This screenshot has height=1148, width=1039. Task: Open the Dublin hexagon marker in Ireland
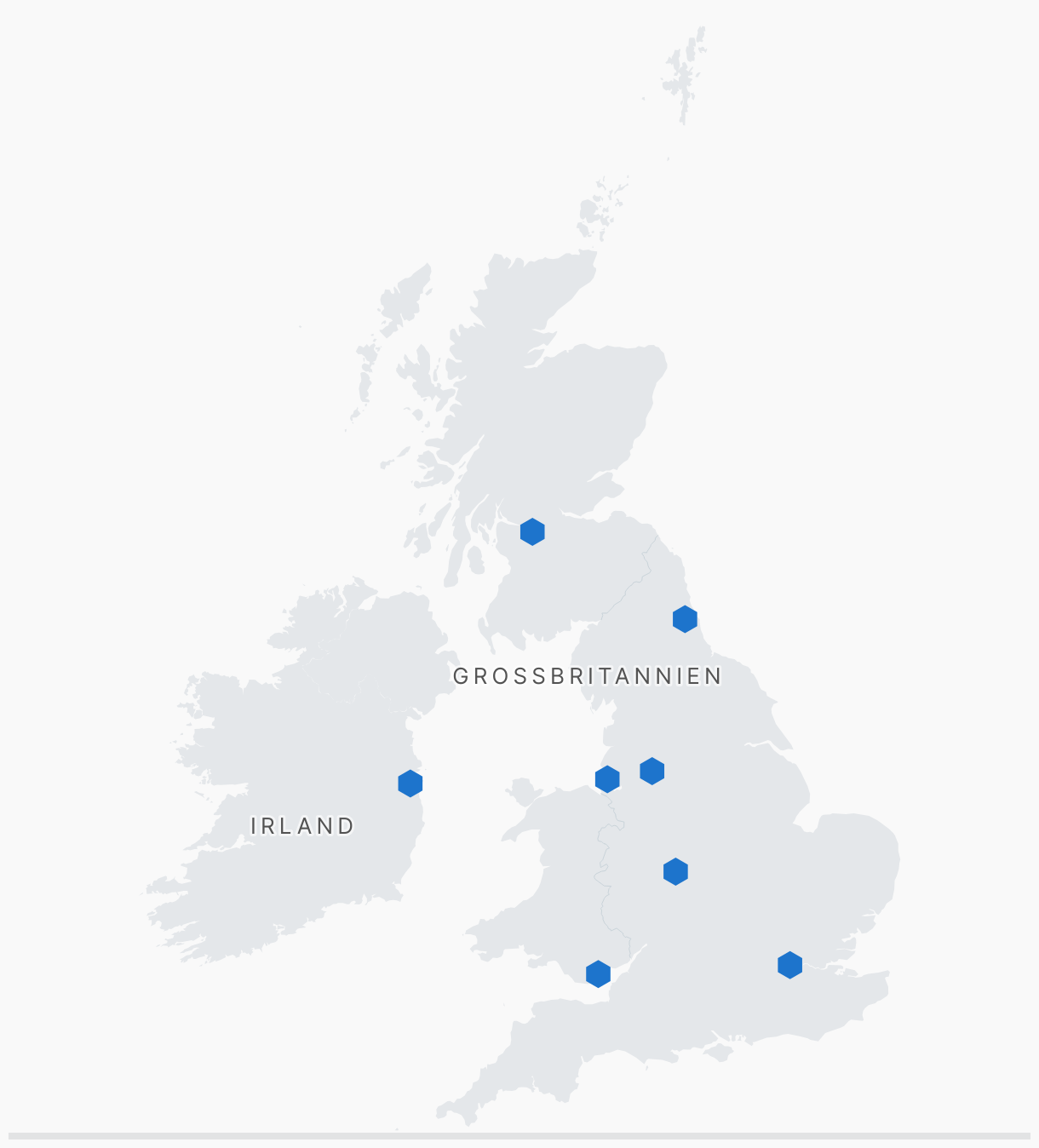[x=410, y=784]
